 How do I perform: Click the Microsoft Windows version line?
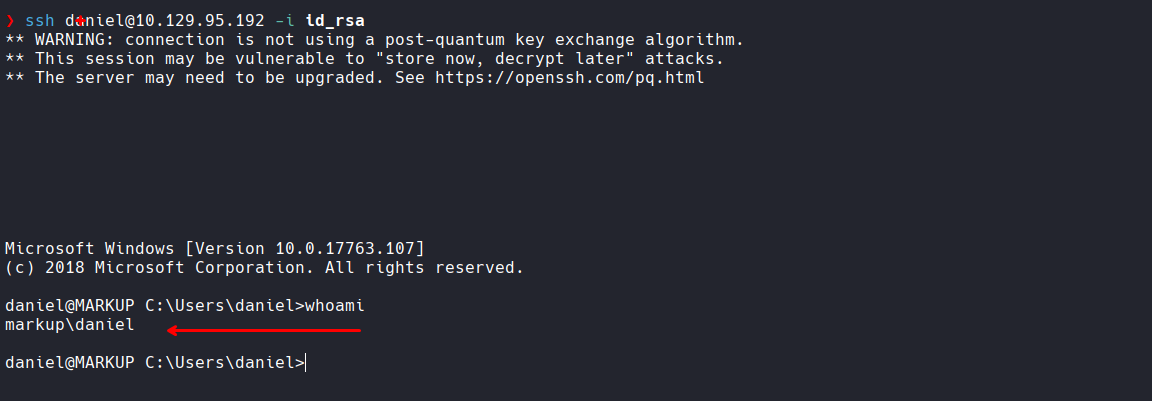215,248
